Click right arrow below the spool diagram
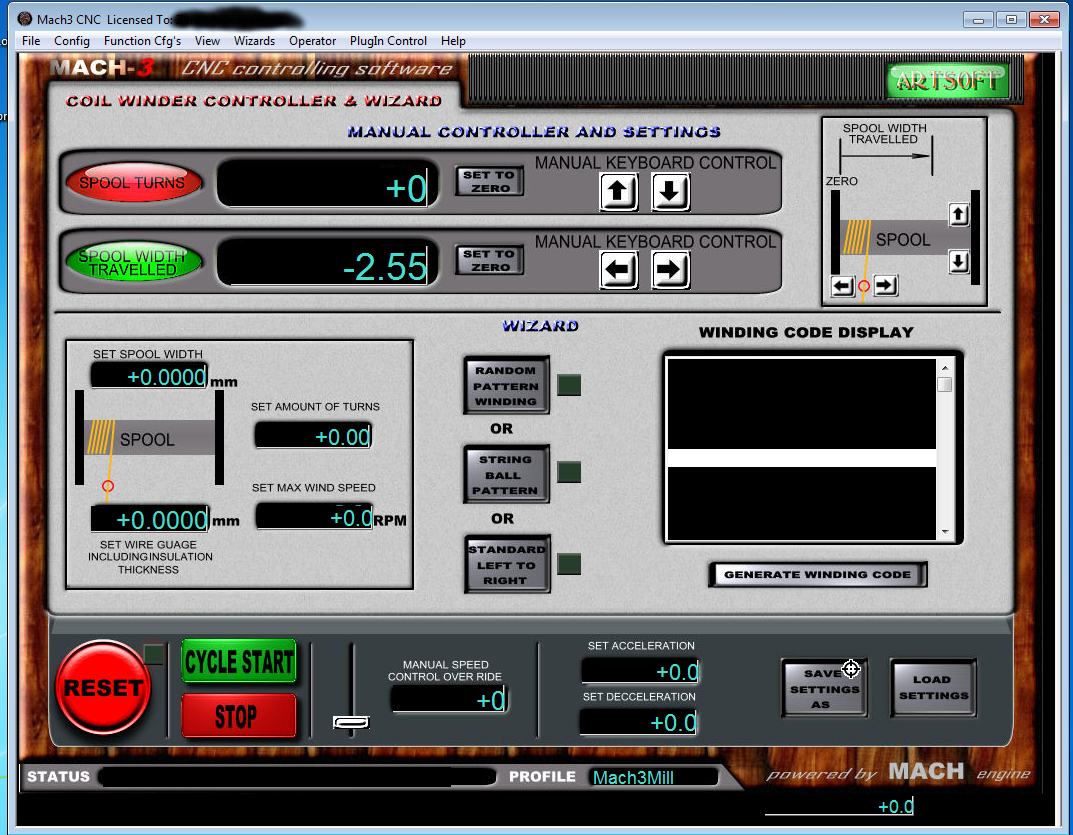This screenshot has width=1073, height=835. click(x=885, y=285)
